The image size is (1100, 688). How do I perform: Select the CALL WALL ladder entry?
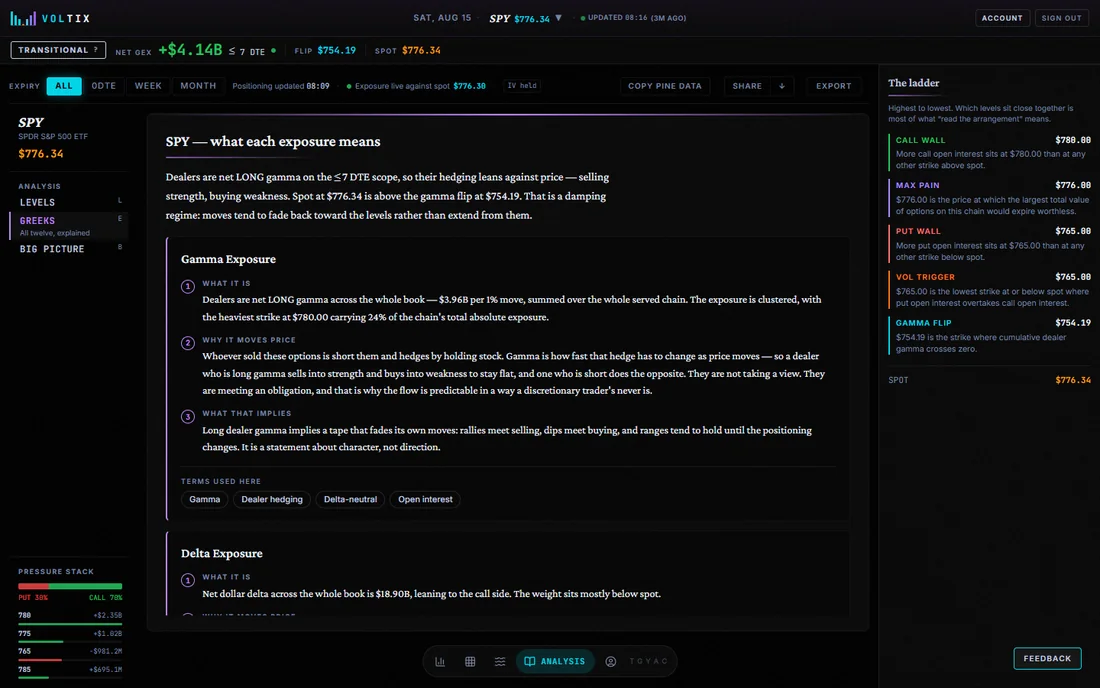click(x=989, y=152)
